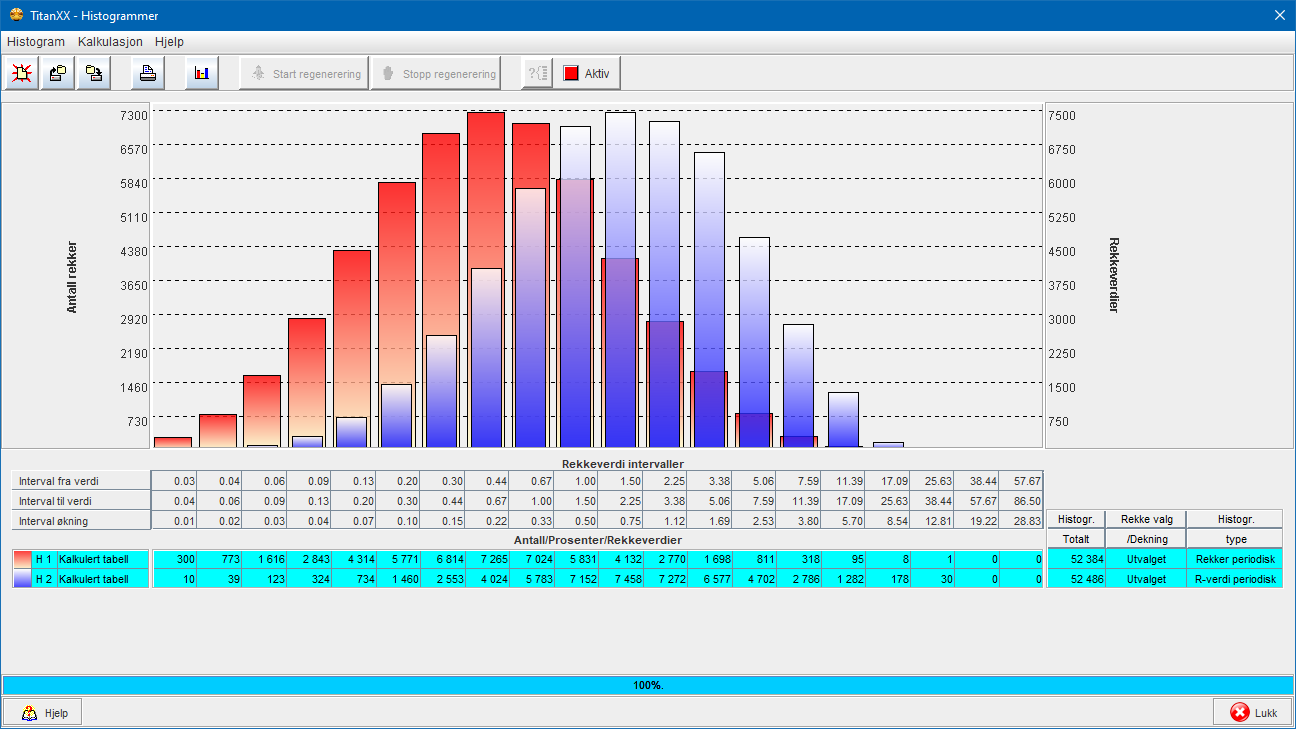Select the 'Interval til verdi' row label
This screenshot has width=1296, height=729.
pyautogui.click(x=81, y=501)
